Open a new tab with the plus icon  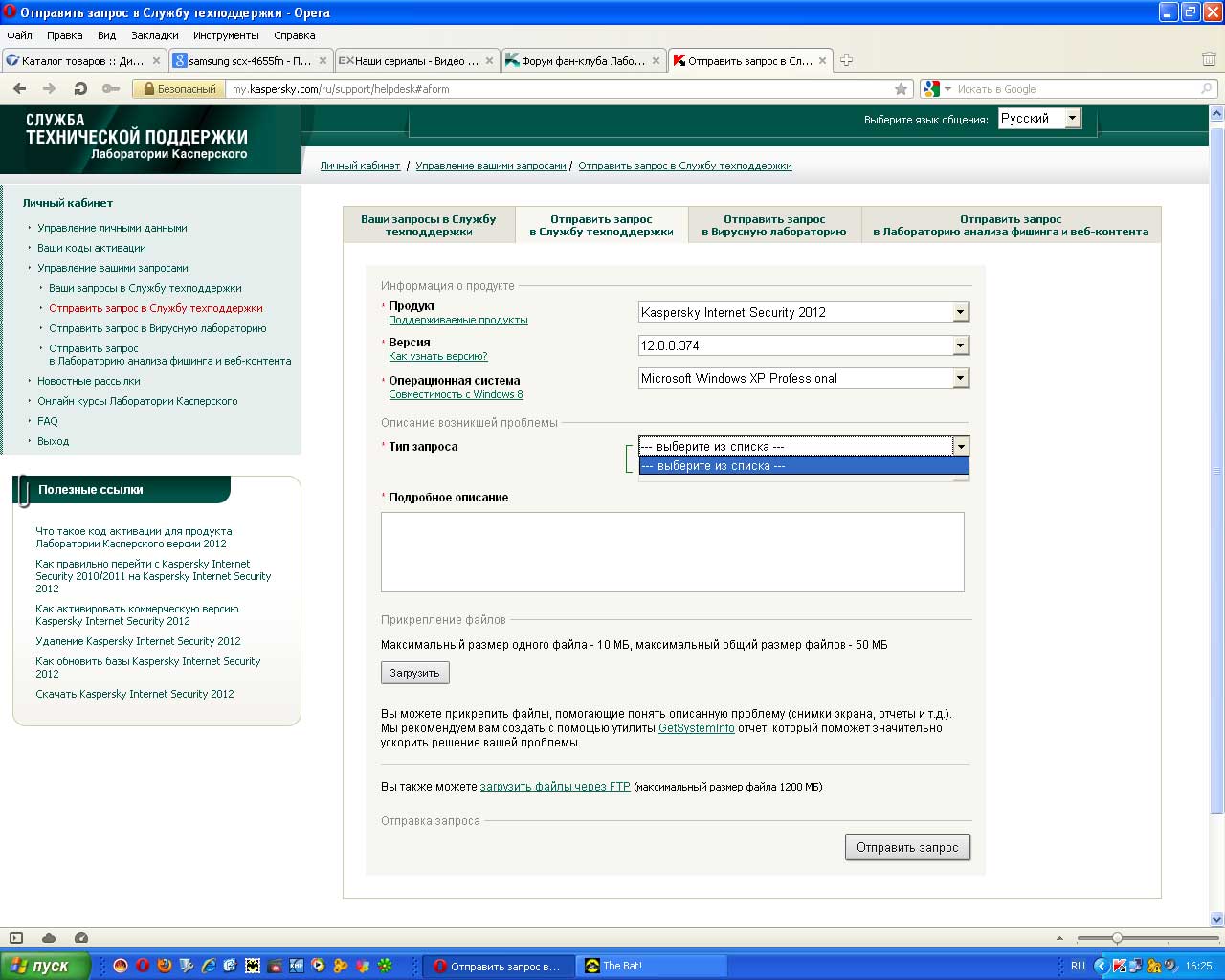click(846, 60)
